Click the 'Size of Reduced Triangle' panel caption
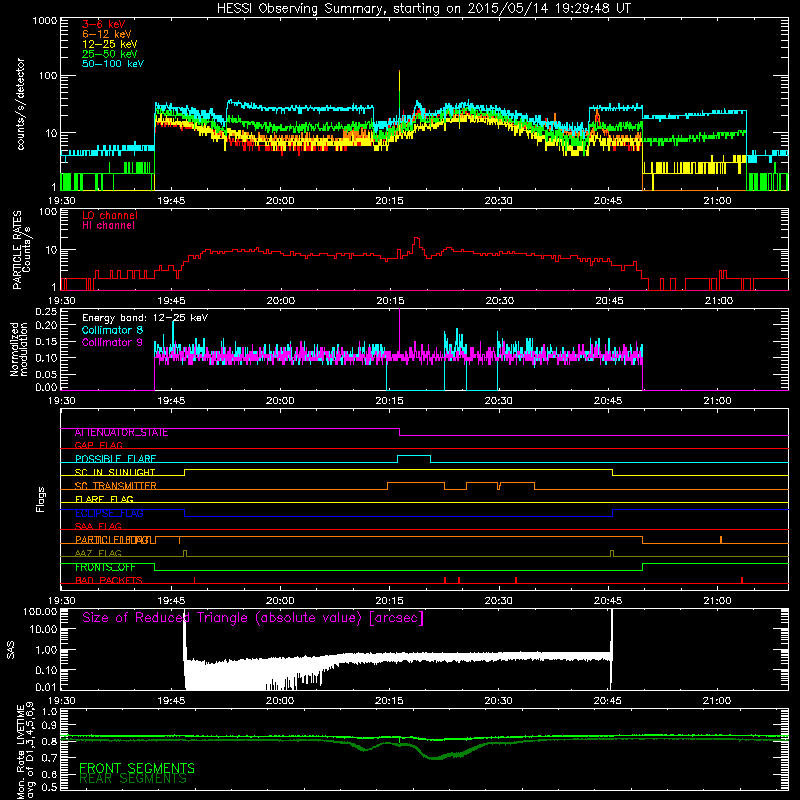800x800 pixels. 253,618
